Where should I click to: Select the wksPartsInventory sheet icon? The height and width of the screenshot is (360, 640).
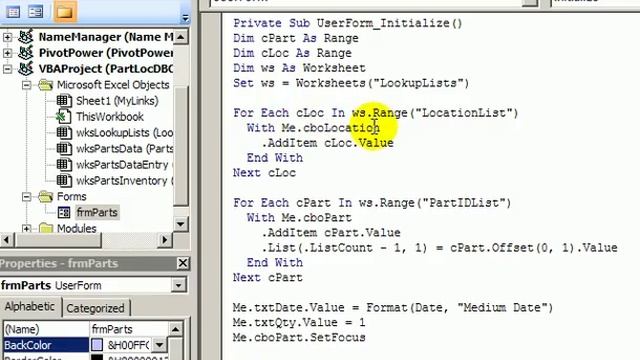[64, 180]
